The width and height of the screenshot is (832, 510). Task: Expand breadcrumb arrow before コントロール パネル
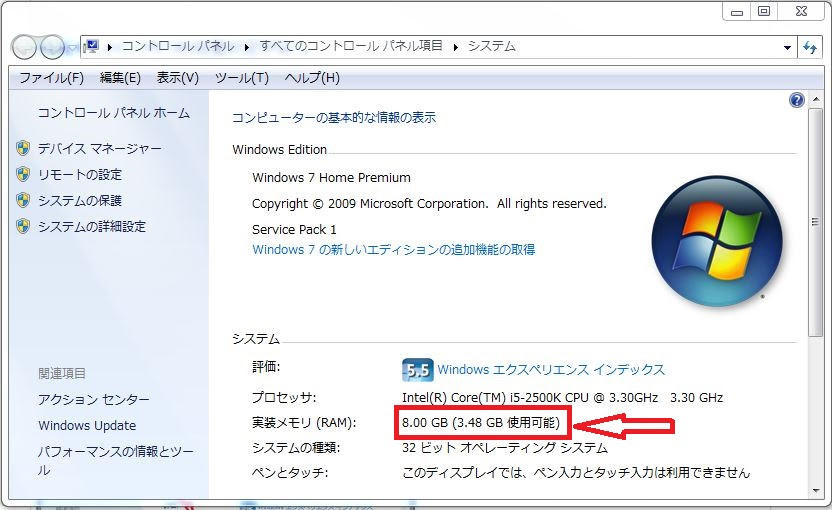[110, 47]
